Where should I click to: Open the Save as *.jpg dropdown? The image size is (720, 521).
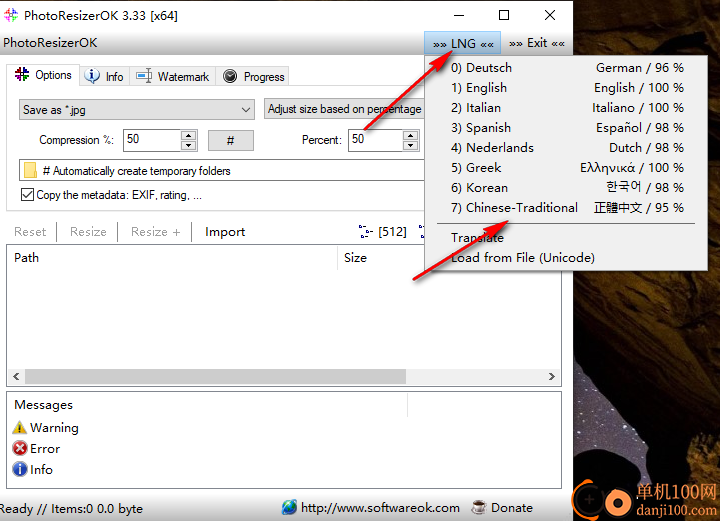[137, 110]
